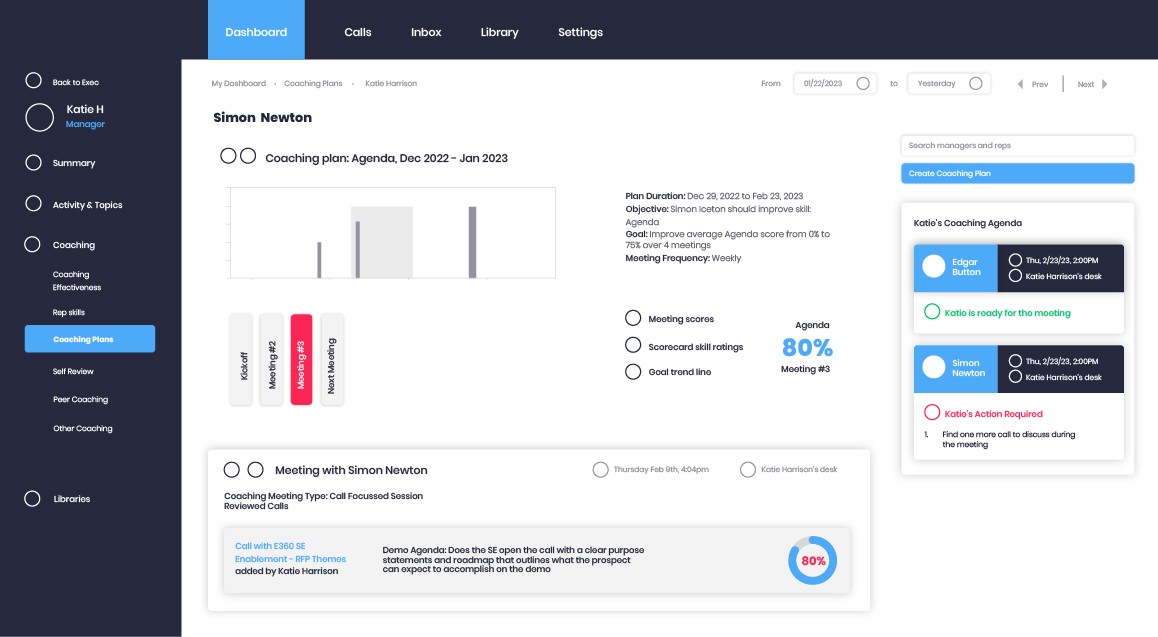The height and width of the screenshot is (637, 1158).
Task: Toggle the Meeting scores indicator
Action: click(x=633, y=317)
